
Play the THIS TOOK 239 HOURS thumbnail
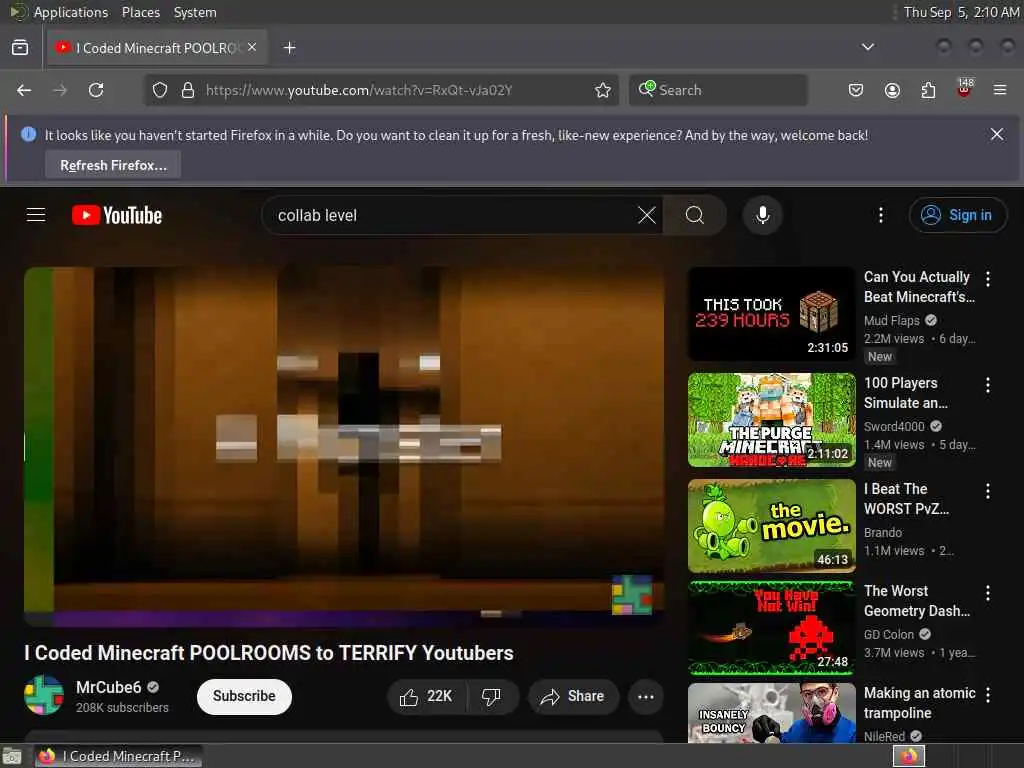771,314
